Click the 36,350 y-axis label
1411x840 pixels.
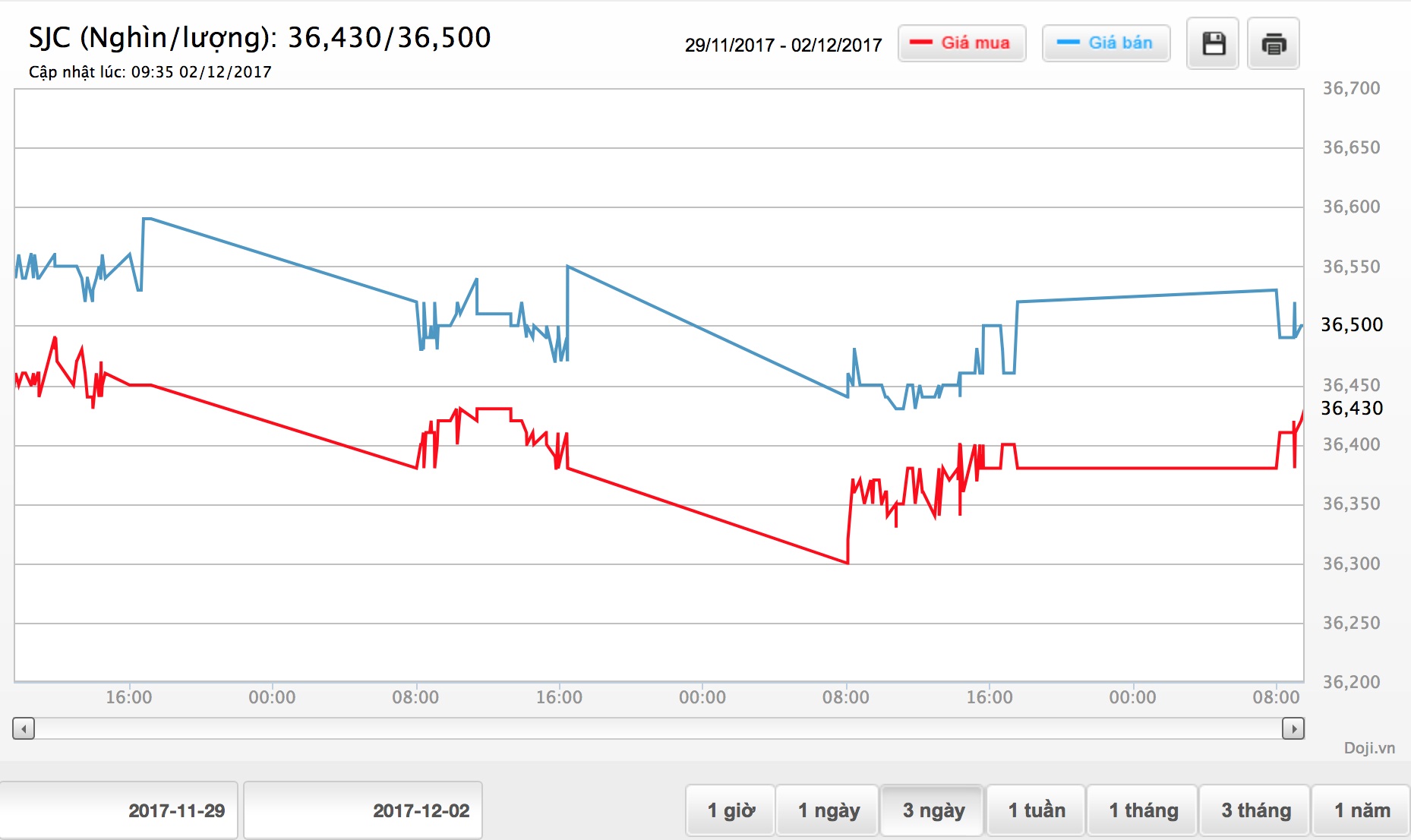(1351, 504)
